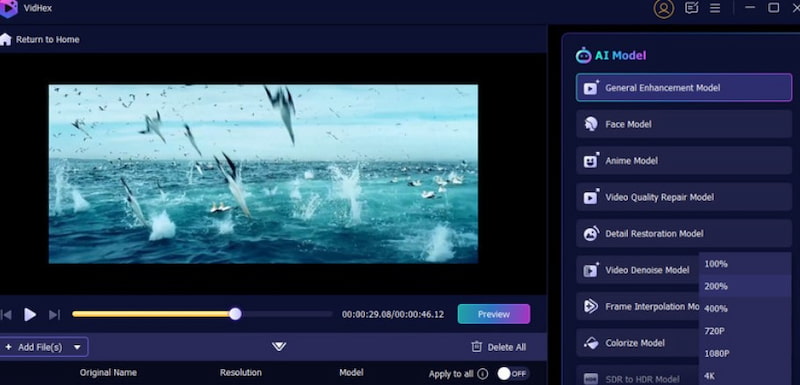Screen dimensions: 800x385
Task: Click the Video Denoise Model icon
Action: click(x=591, y=270)
